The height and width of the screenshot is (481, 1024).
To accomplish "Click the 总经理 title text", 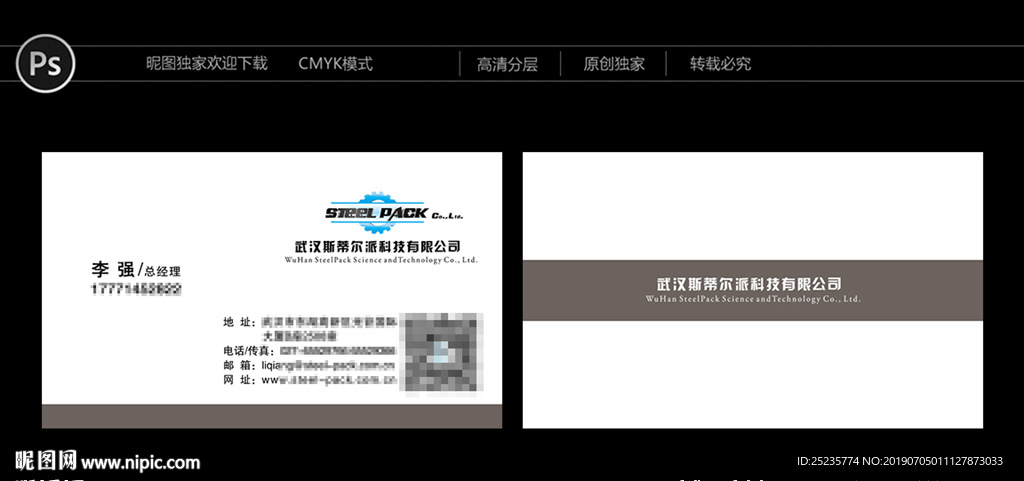I will click(162, 272).
